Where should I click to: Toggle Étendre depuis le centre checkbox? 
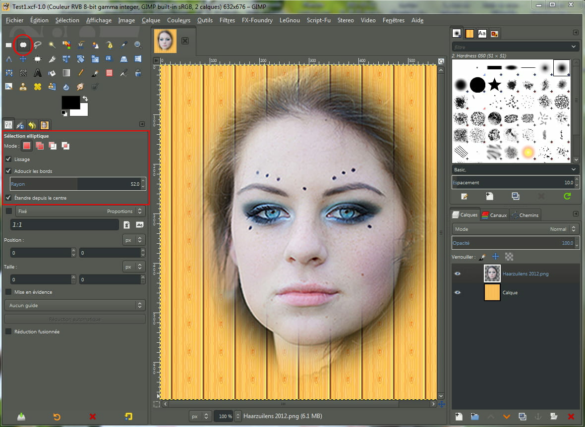pyautogui.click(x=8, y=198)
